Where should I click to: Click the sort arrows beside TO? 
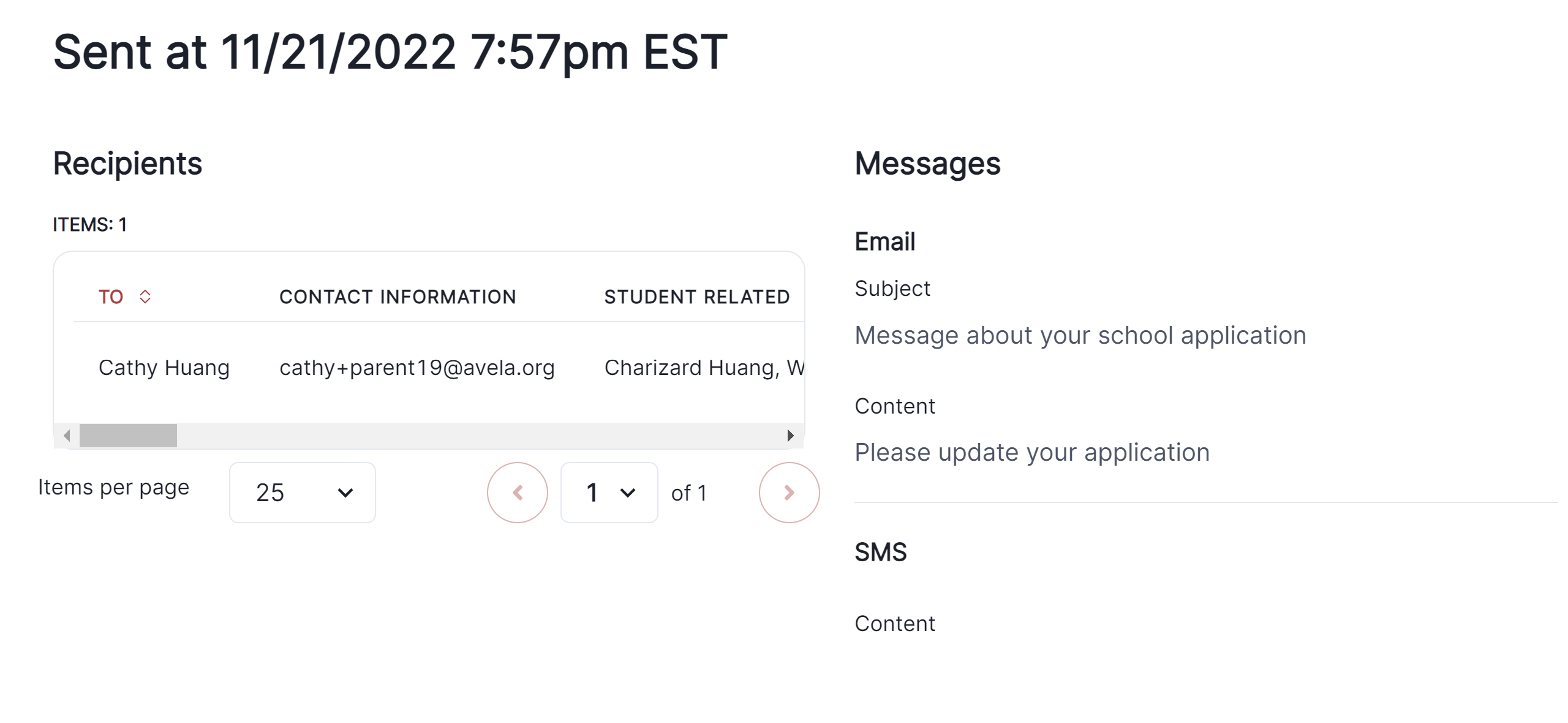pos(145,297)
